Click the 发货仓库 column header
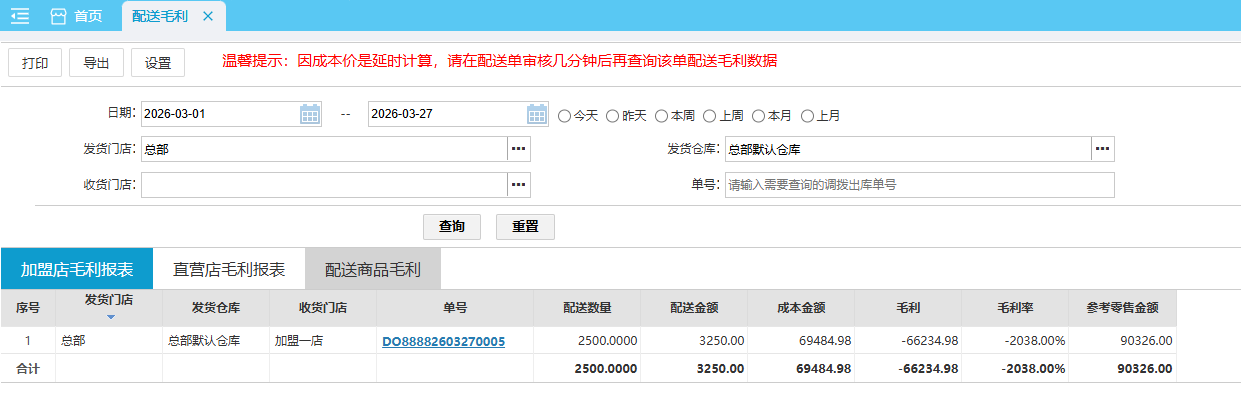The width and height of the screenshot is (1241, 404). (x=216, y=307)
